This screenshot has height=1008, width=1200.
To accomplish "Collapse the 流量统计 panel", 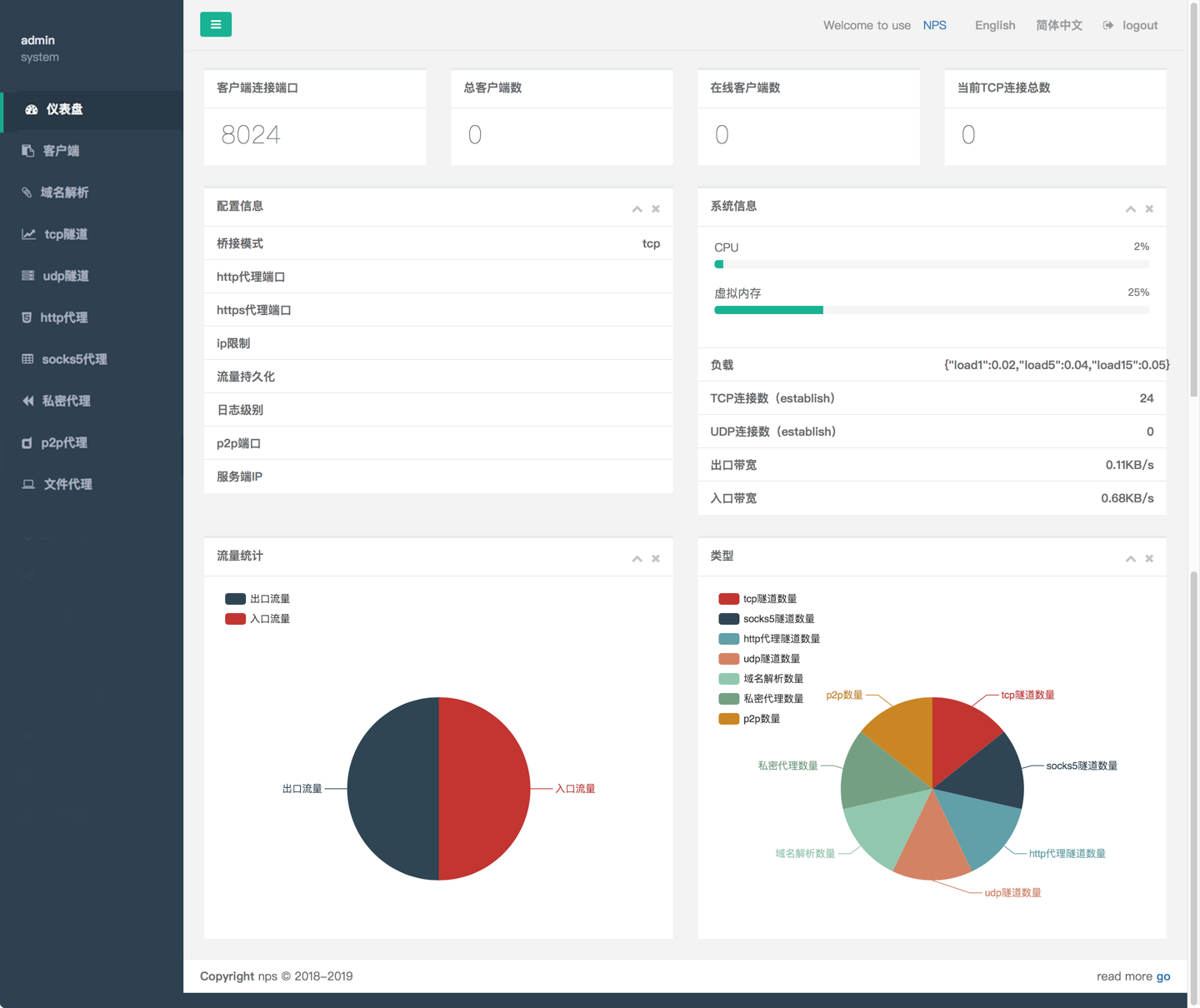I will pos(637,559).
